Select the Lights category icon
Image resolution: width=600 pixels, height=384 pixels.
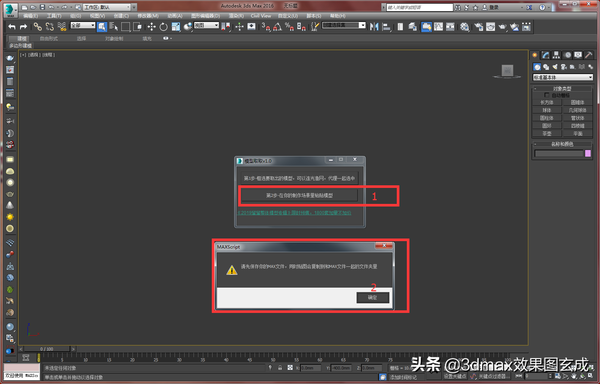(x=555, y=67)
